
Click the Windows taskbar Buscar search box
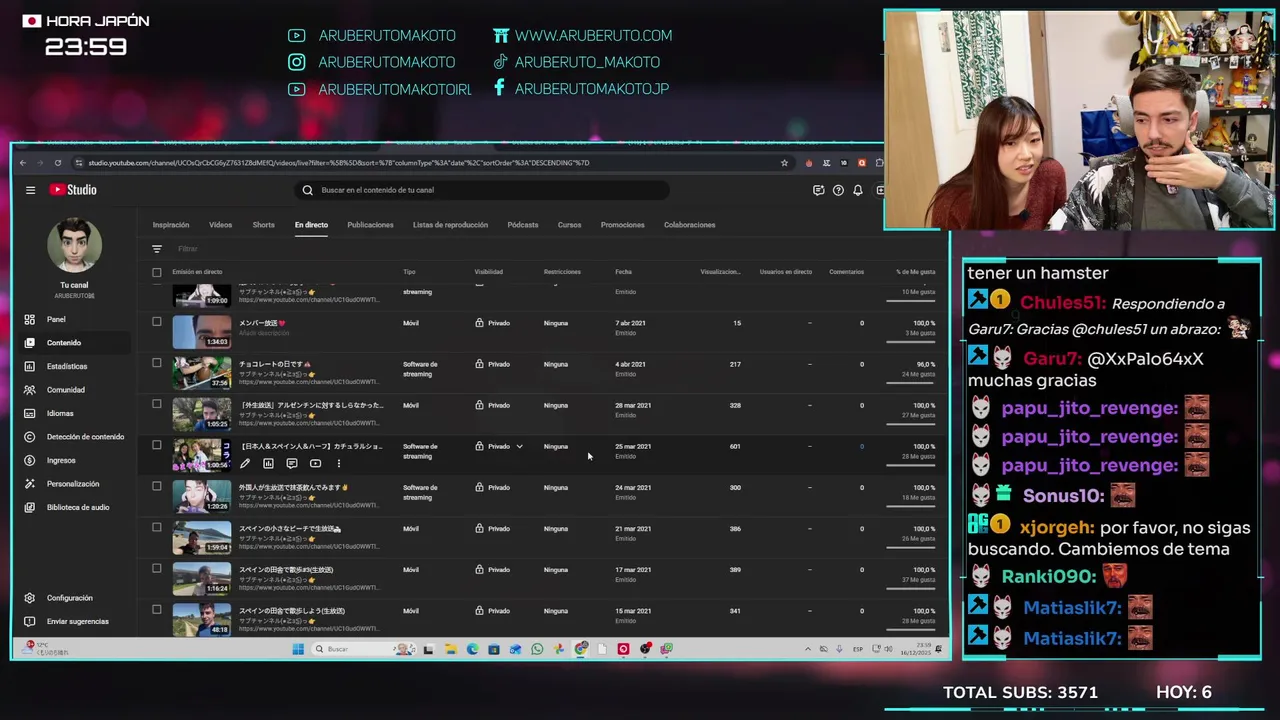pyautogui.click(x=365, y=649)
